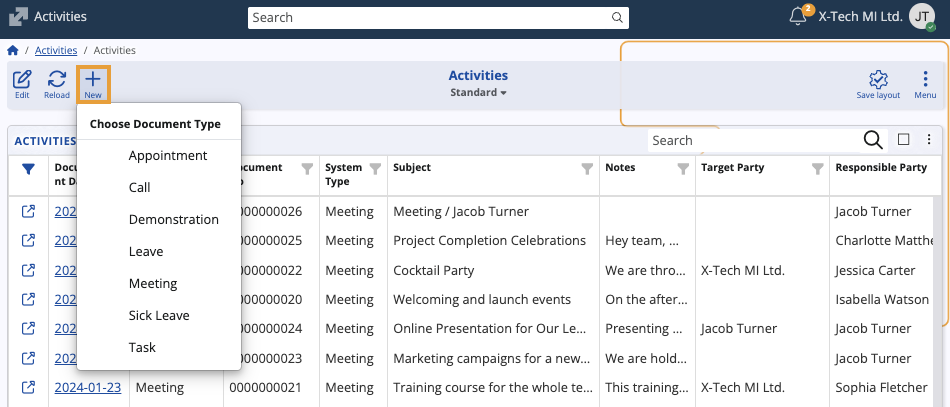Pick Task from the document type list
The image size is (950, 407).
pos(142,348)
